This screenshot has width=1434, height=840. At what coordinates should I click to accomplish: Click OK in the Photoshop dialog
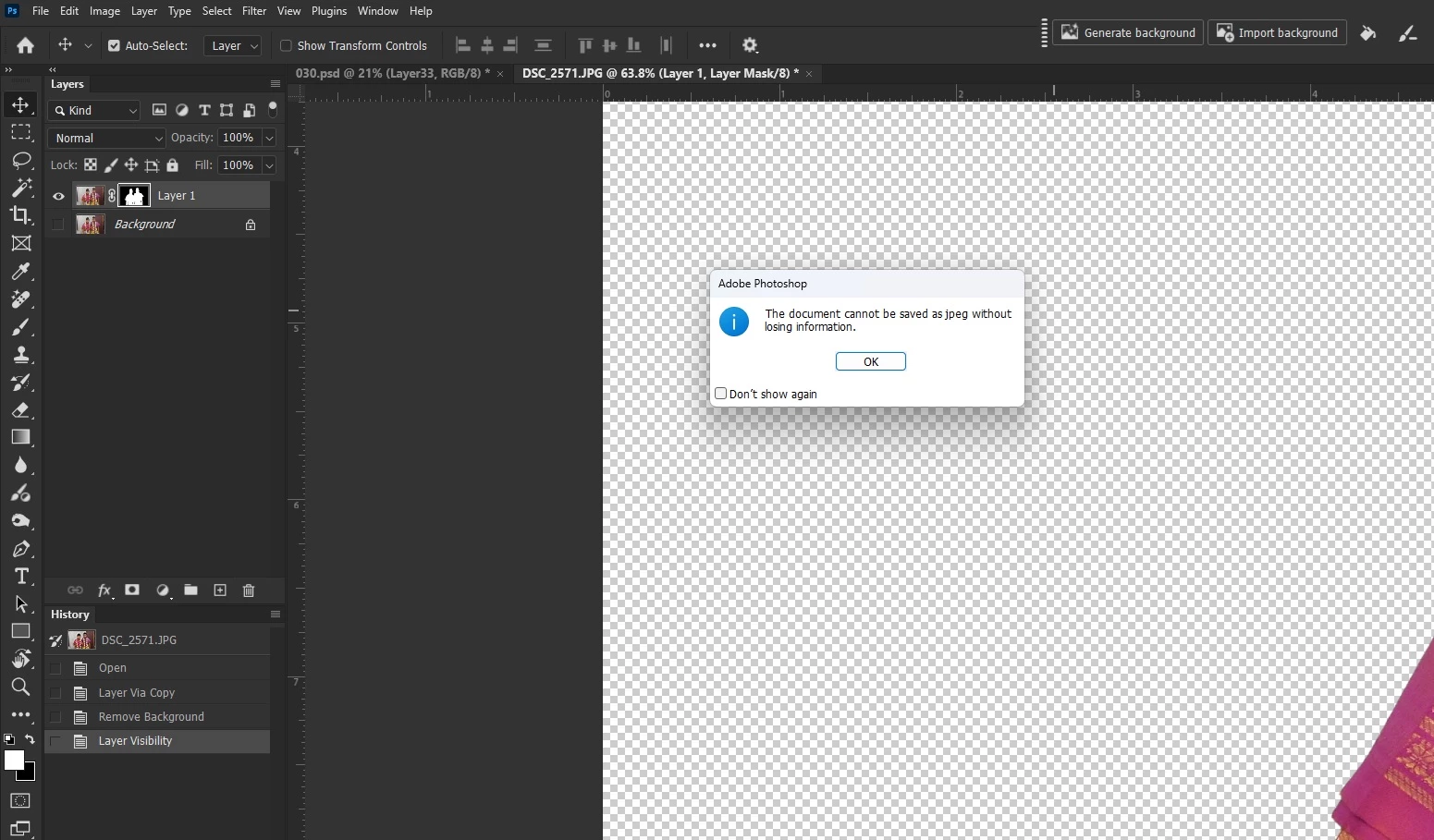871,361
